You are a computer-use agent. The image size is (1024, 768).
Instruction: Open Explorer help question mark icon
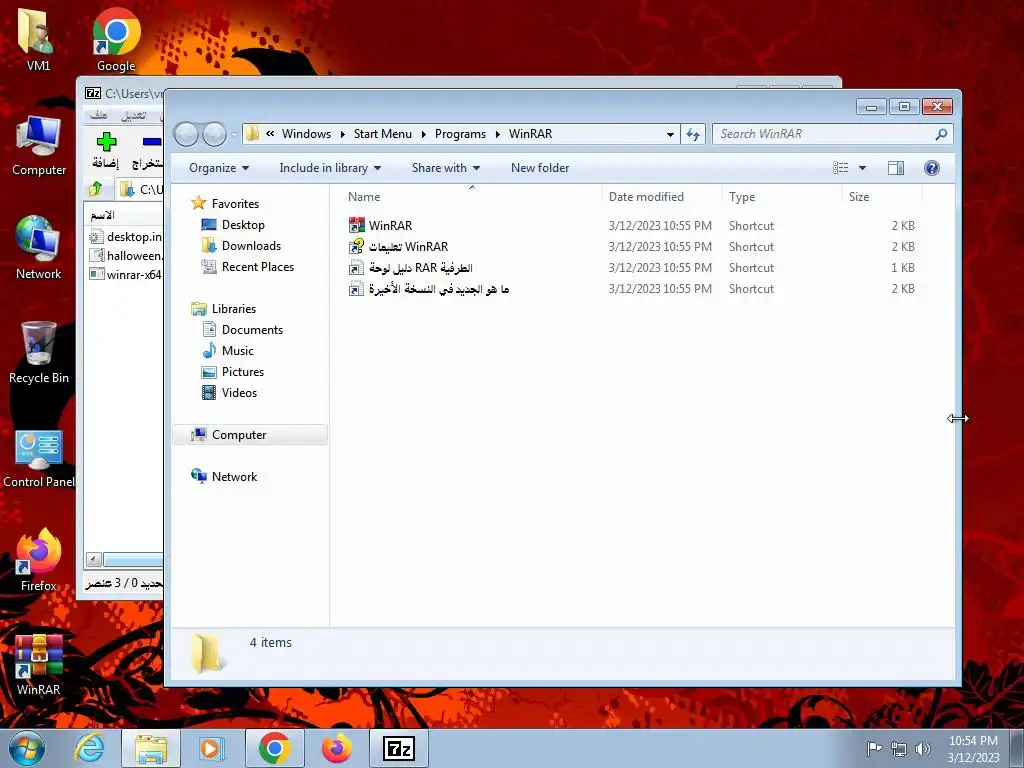click(x=932, y=168)
